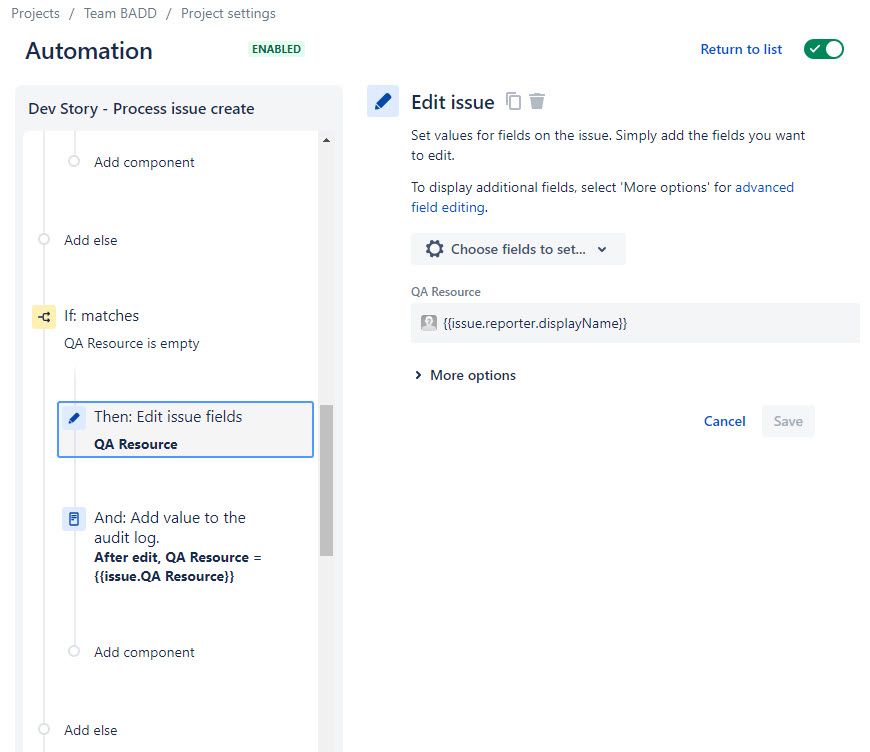Screen dimensions: 870x752
Task: Click the ENABLED status badge
Action: [x=276, y=49]
